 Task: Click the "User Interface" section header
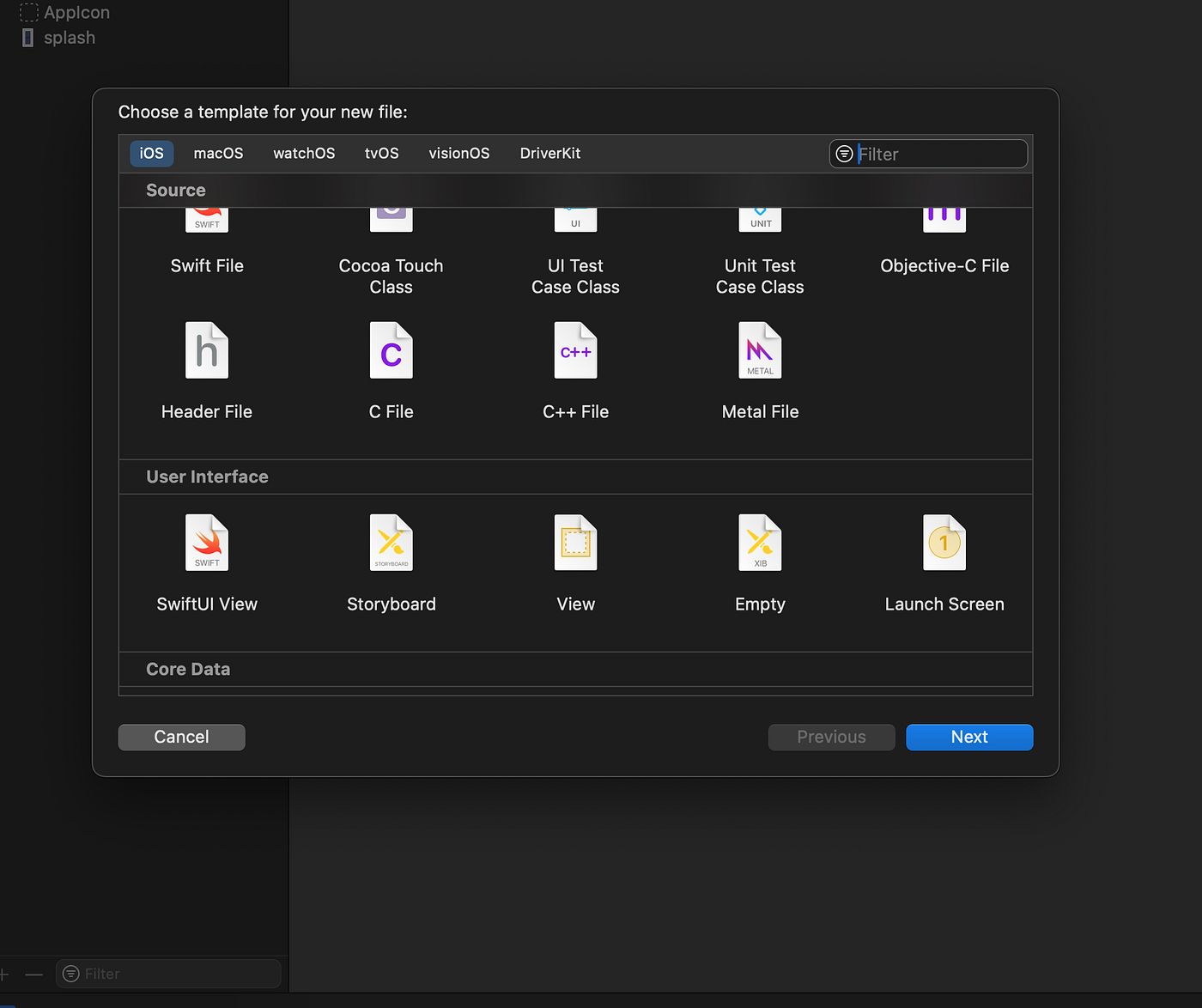coord(207,477)
